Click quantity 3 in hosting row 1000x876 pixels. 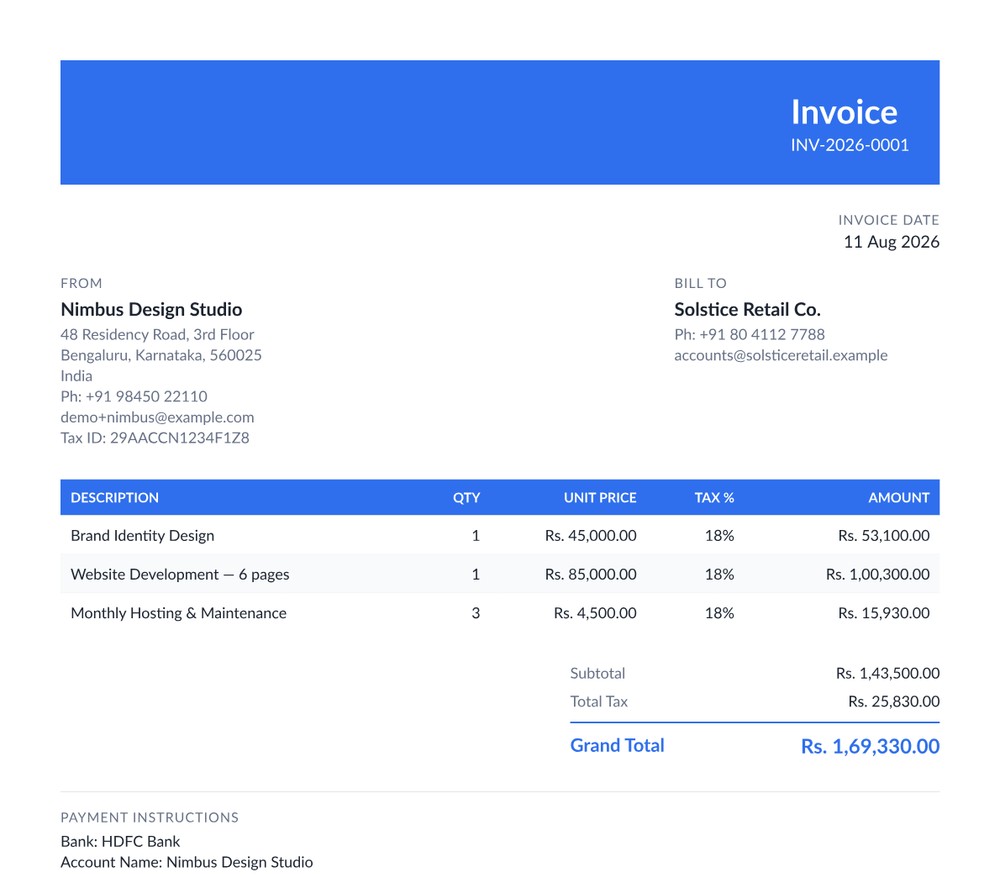click(475, 613)
